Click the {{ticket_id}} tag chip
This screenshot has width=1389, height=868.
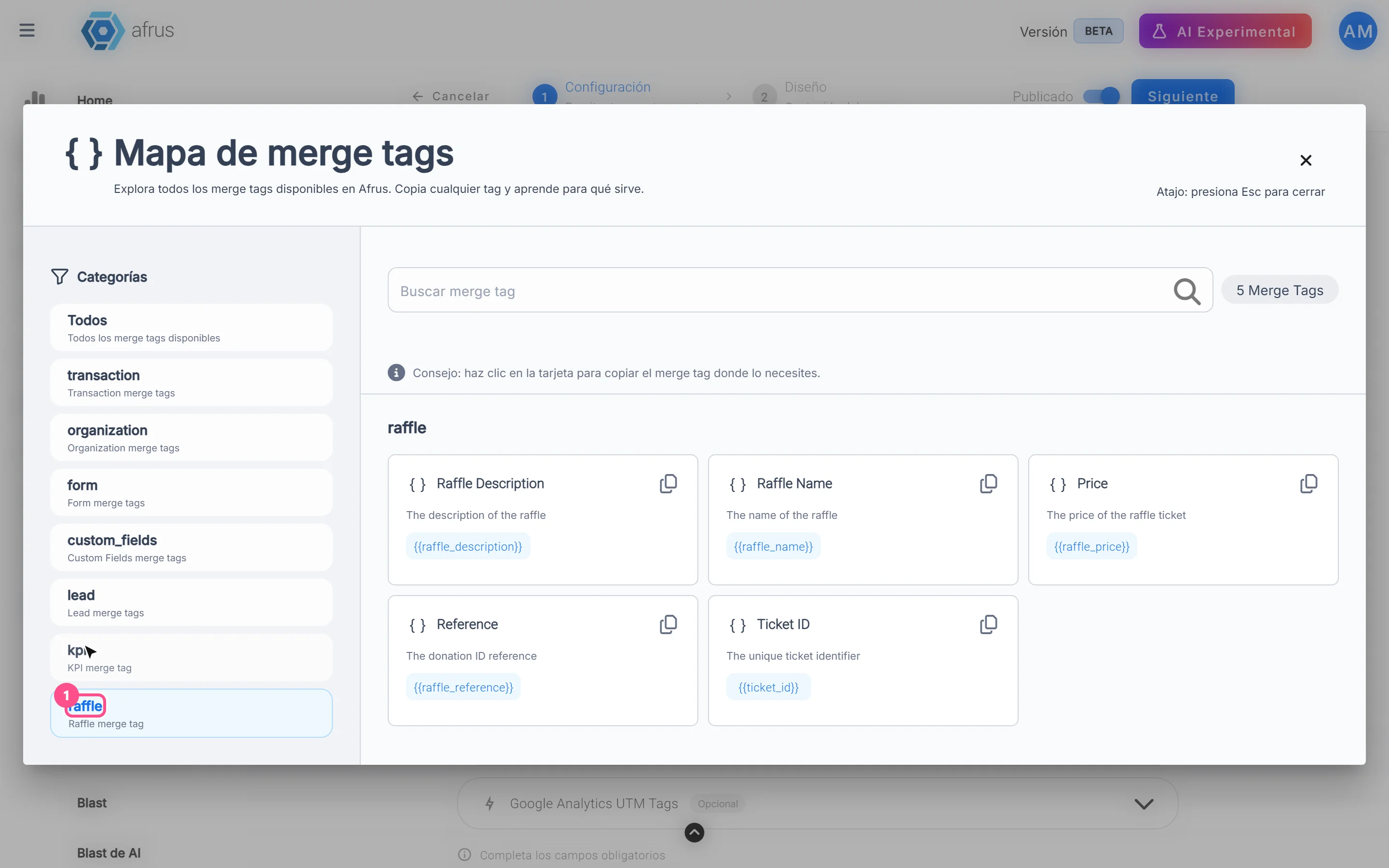(769, 687)
